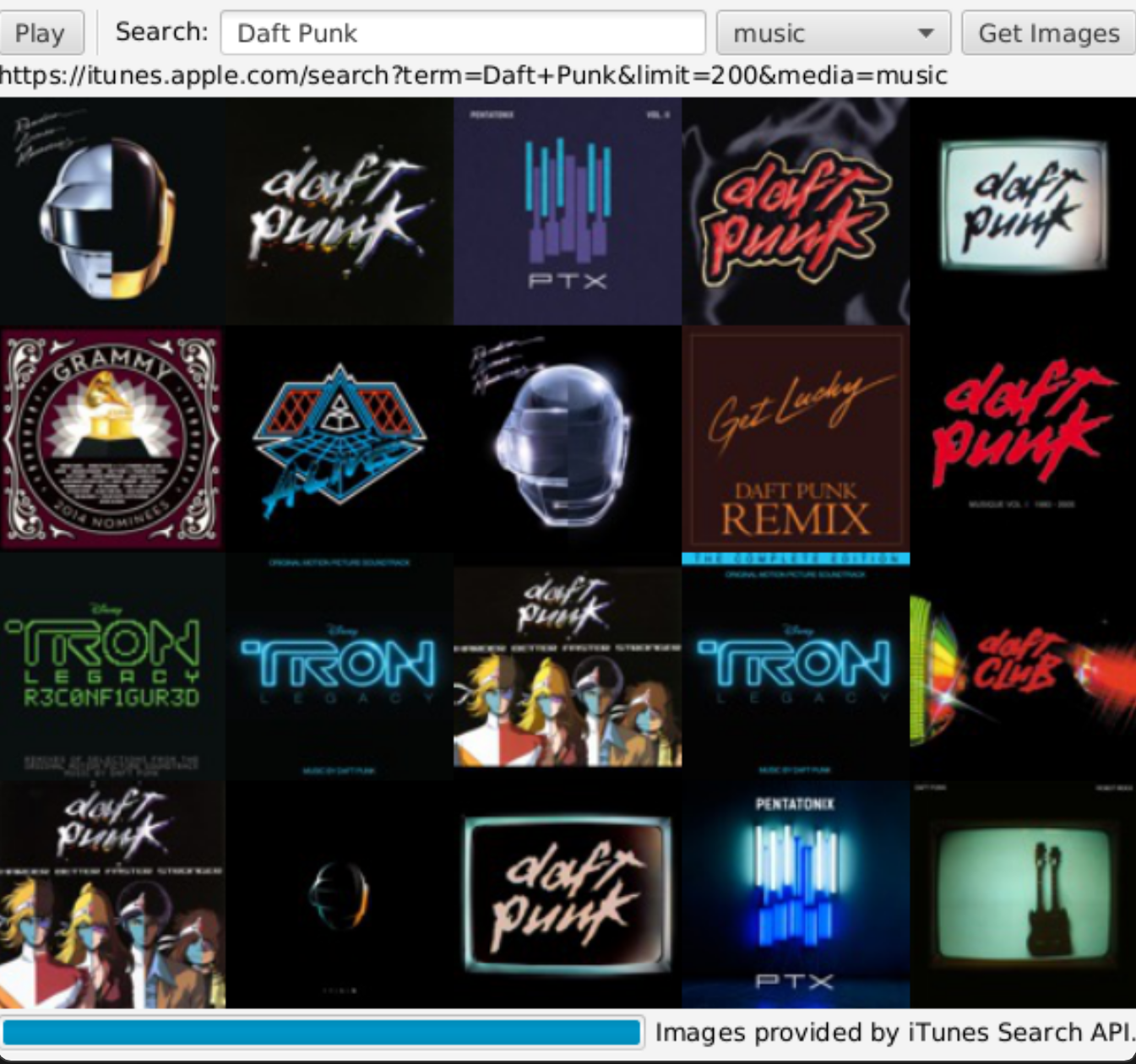Select the Get Lucky Remix cover
The height and width of the screenshot is (1064, 1136).
(795, 439)
